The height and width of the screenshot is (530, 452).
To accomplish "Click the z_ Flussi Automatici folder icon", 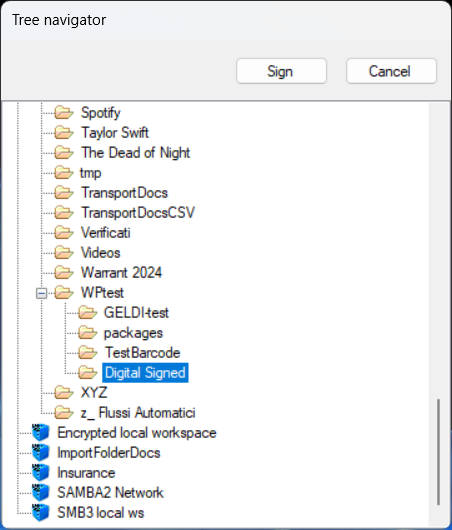I will pyautogui.click(x=64, y=413).
